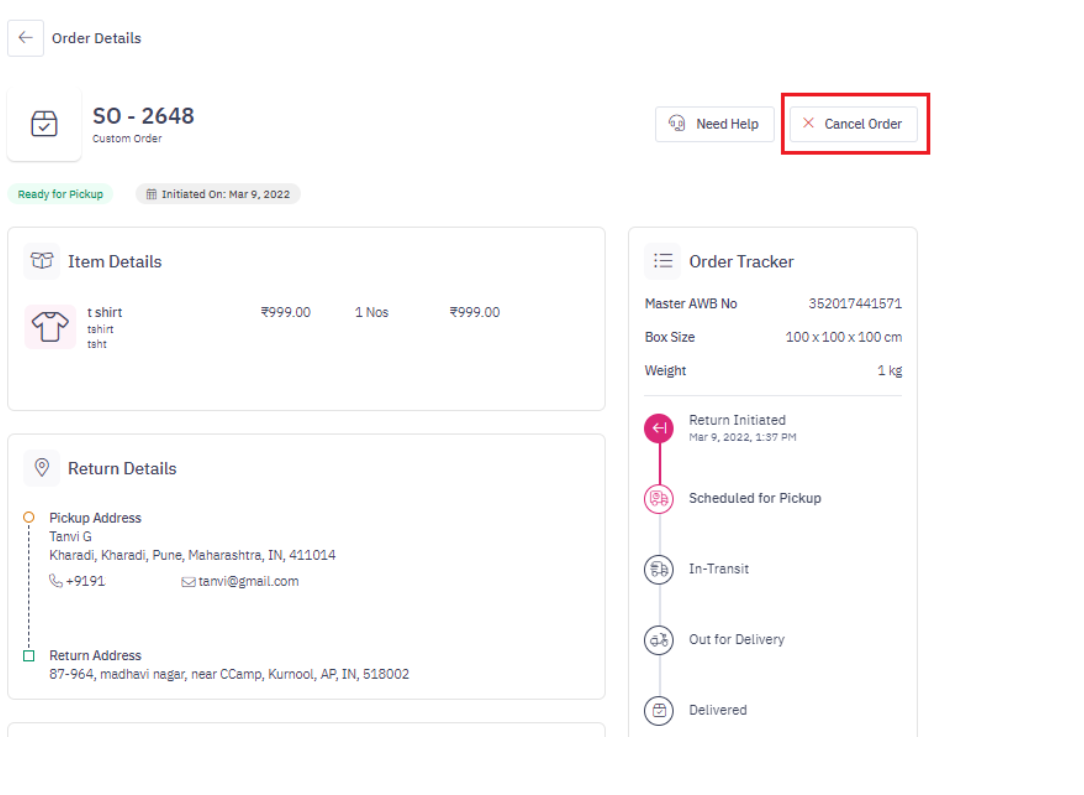This screenshot has width=1084, height=795.
Task: Click the Kharadi, Pune pickup address line
Action: click(192, 555)
